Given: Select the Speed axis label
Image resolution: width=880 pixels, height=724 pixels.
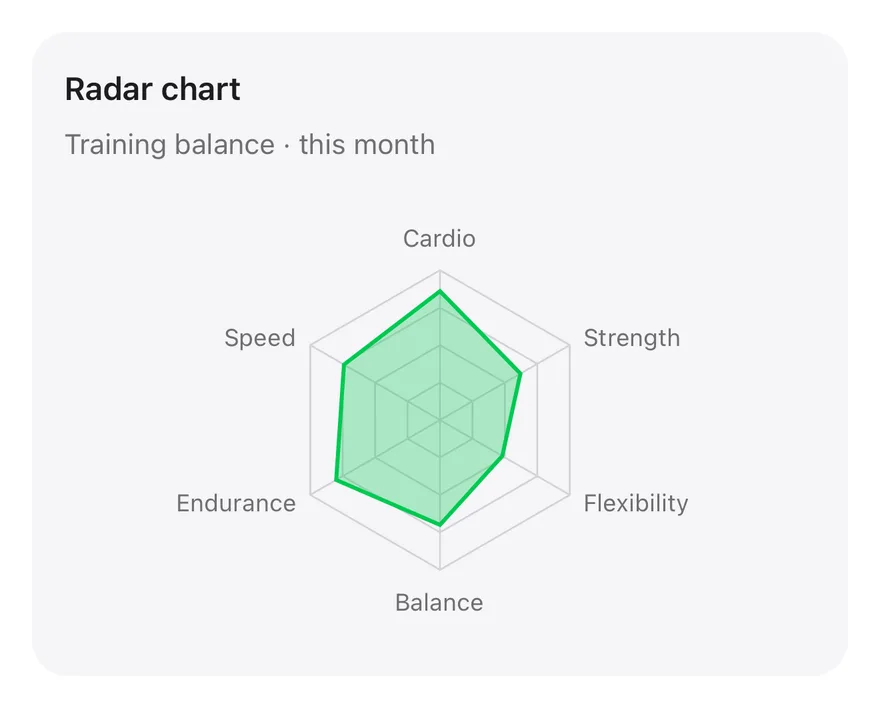Looking at the screenshot, I should coord(259,338).
